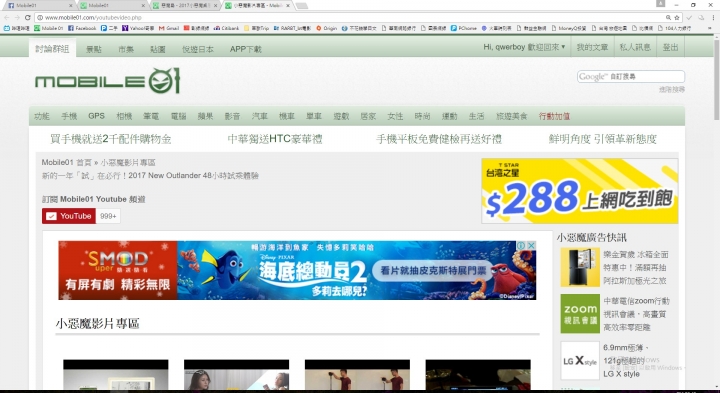Open 私人訊息 in the top bar
The image size is (720, 393).
click(x=635, y=47)
